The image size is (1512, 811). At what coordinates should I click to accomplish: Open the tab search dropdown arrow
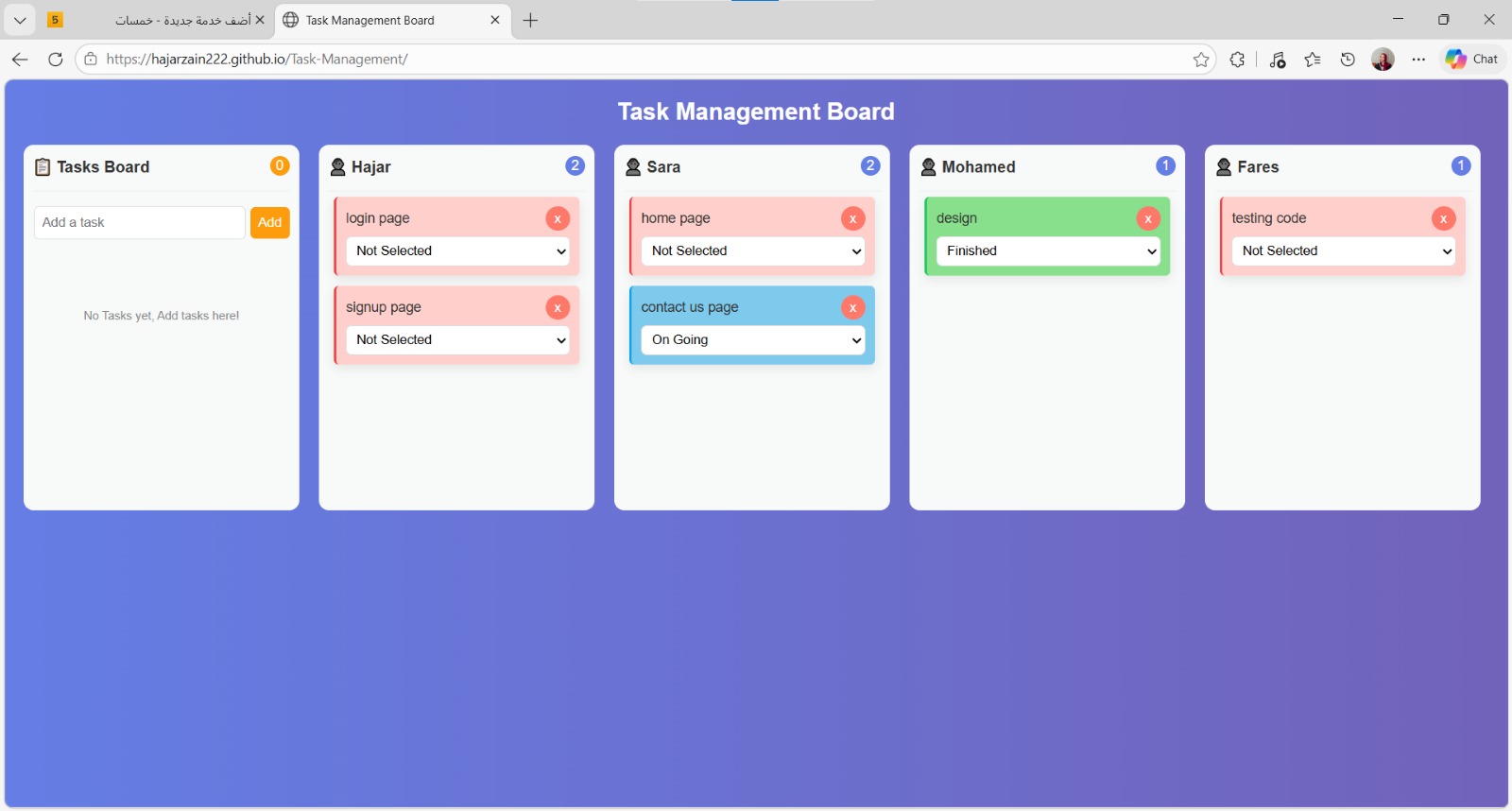20,20
